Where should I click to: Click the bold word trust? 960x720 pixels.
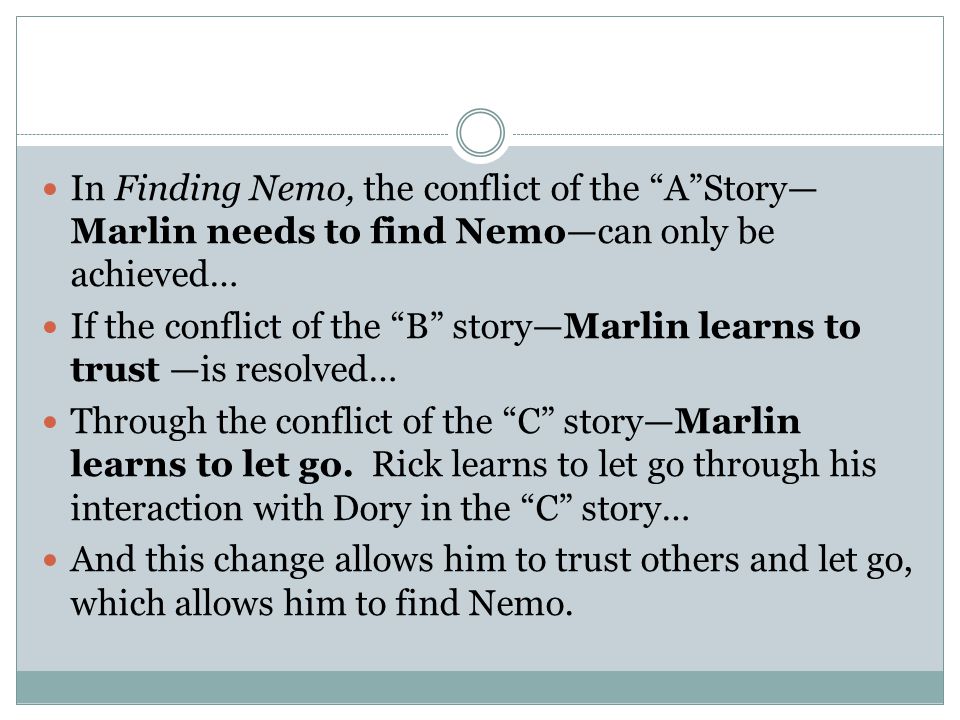(115, 370)
